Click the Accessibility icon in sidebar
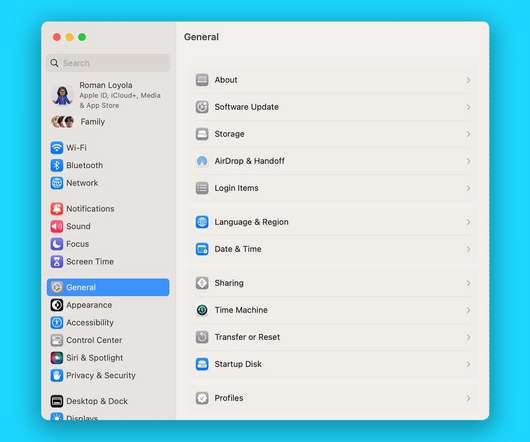This screenshot has width=530, height=442. point(56,322)
